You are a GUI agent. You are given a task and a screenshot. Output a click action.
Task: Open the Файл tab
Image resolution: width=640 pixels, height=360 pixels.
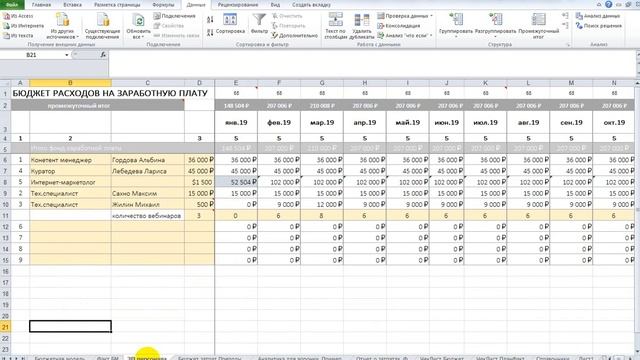point(12,4)
